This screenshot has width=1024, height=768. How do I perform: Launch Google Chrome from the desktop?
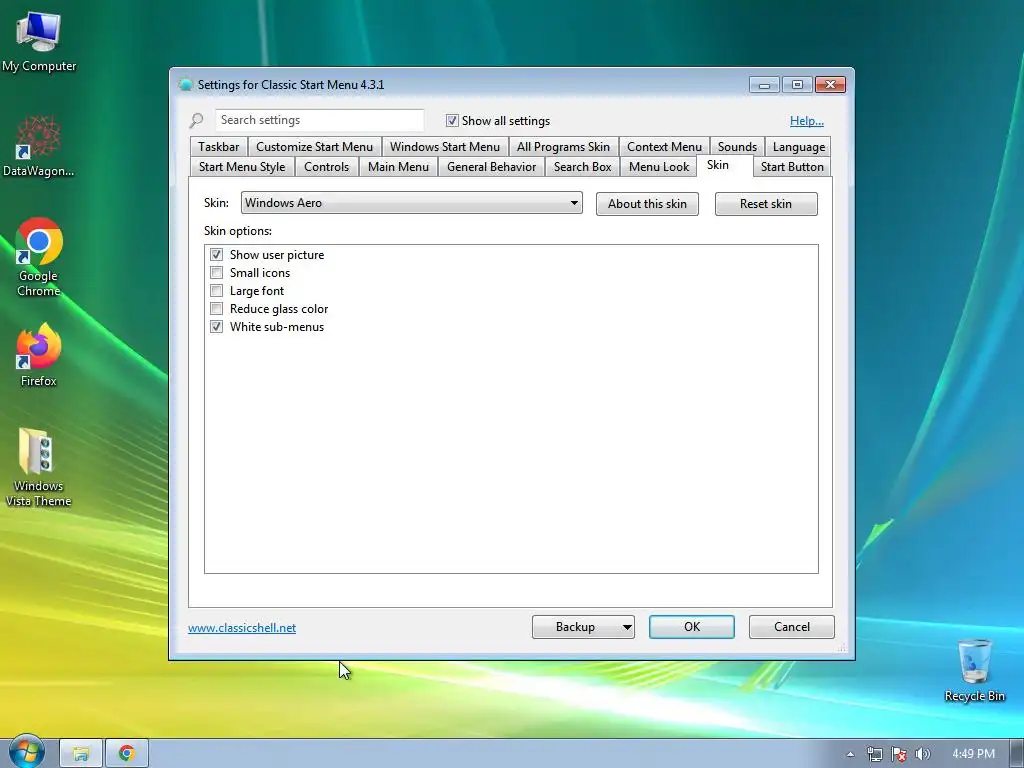(x=39, y=257)
